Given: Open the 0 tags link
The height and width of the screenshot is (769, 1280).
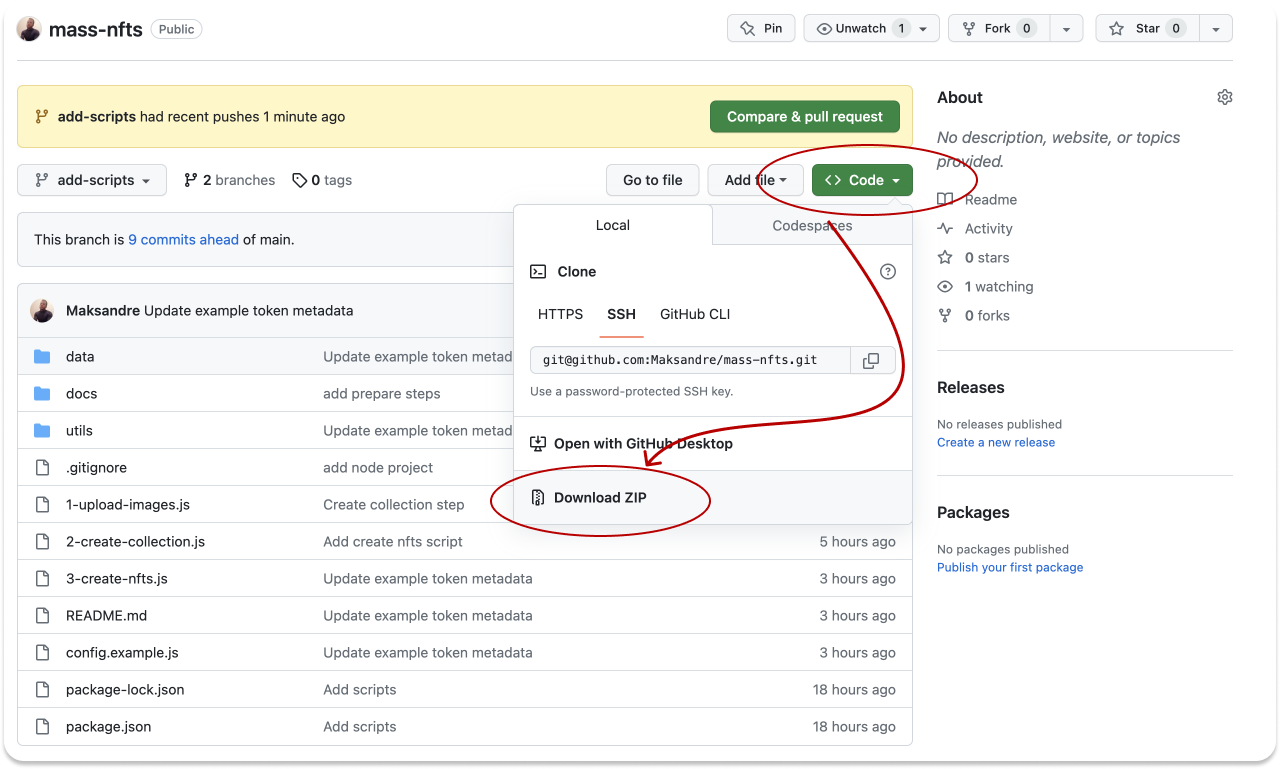Looking at the screenshot, I should pyautogui.click(x=322, y=180).
